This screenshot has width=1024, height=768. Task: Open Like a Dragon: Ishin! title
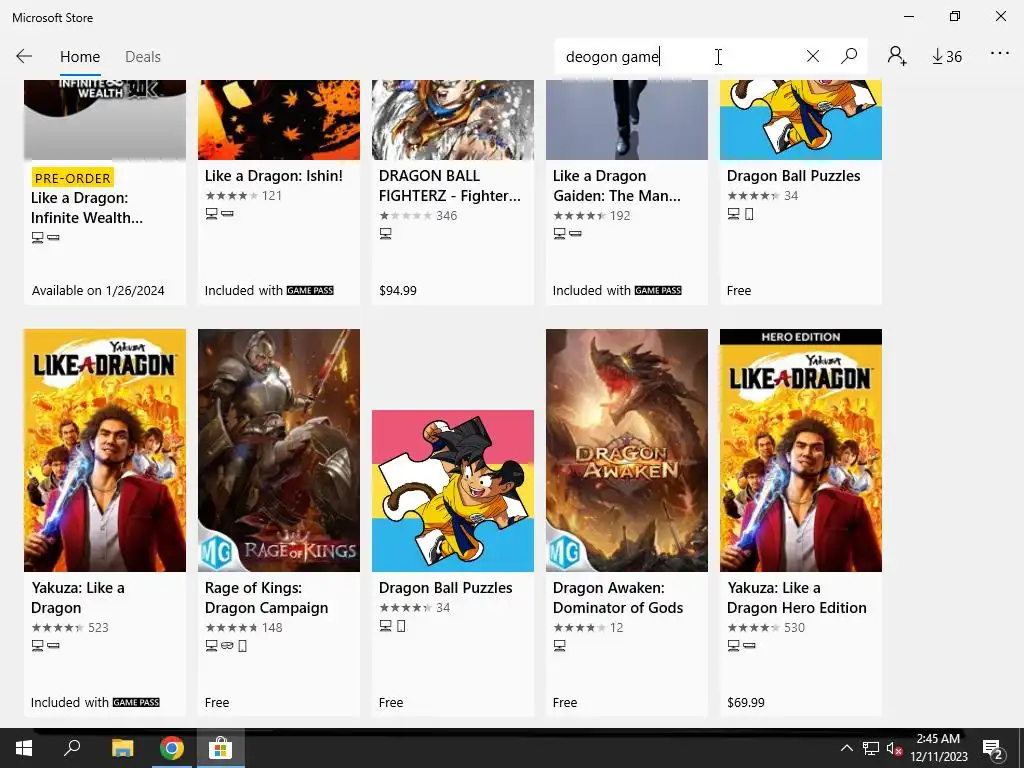(274, 176)
